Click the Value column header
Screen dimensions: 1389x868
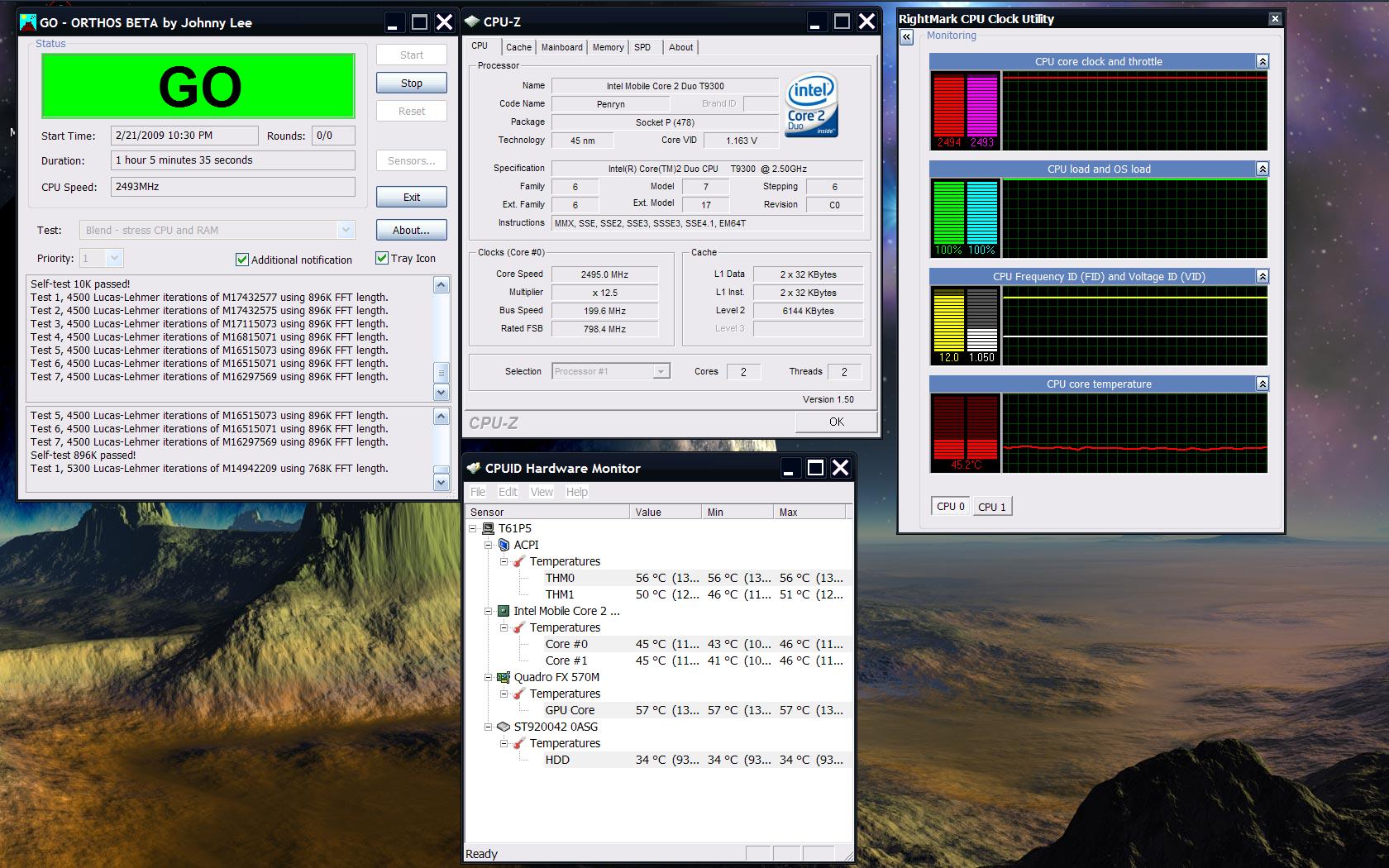(666, 512)
